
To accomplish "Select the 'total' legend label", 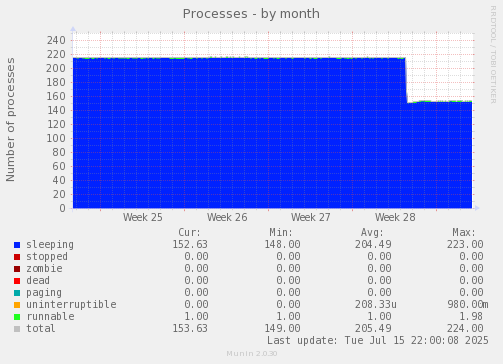I will click(41, 329).
